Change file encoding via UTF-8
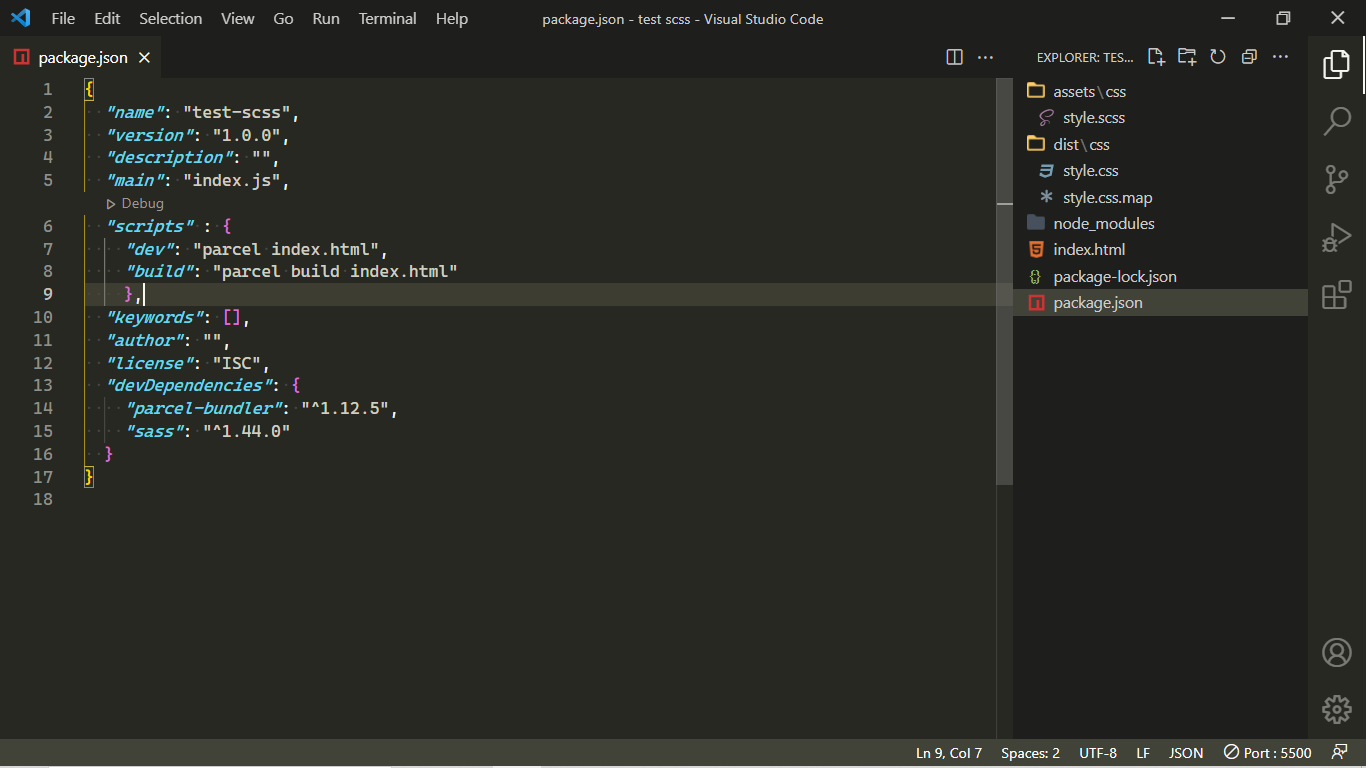1368x768 pixels. click(x=1098, y=753)
